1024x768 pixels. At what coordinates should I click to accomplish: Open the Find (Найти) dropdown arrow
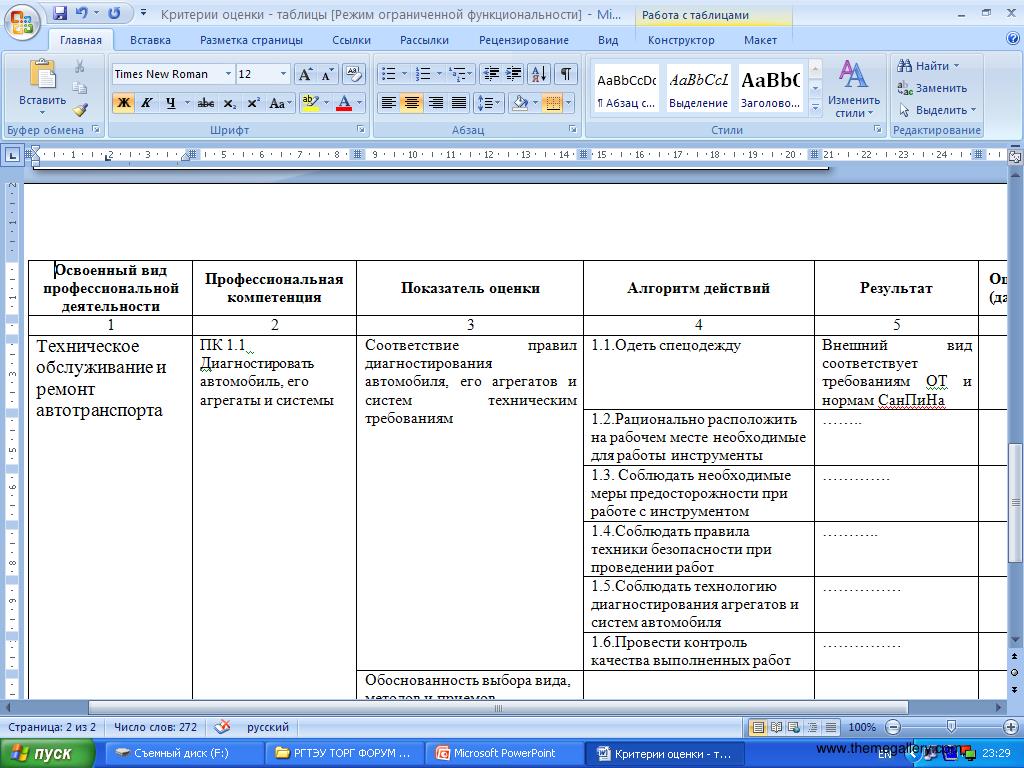click(x=956, y=66)
